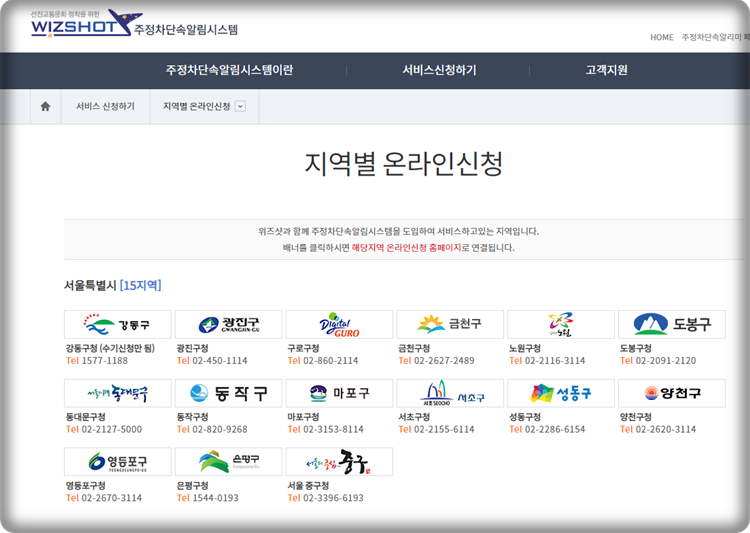Screen dimensions: 750x533
Task: Open the 서비스신청하기 menu
Action: (x=439, y=70)
